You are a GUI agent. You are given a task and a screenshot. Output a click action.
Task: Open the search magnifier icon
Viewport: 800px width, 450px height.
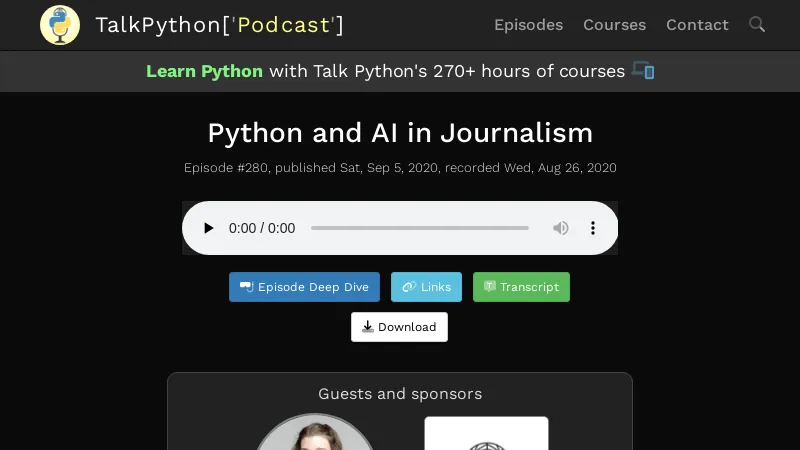[x=757, y=24]
